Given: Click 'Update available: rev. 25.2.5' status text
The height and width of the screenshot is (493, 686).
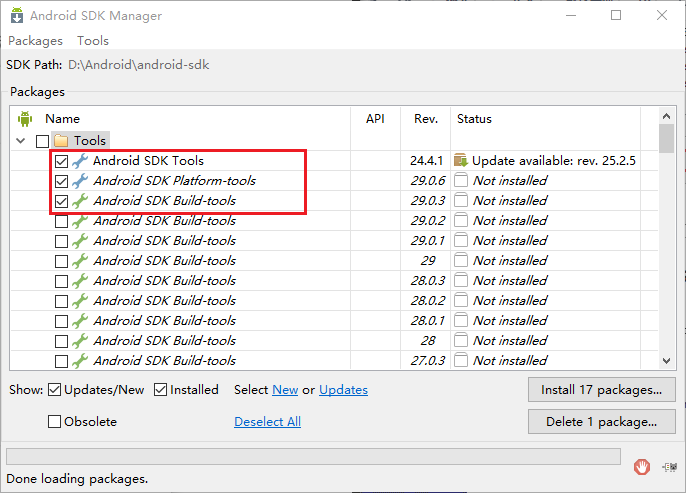Looking at the screenshot, I should pyautogui.click(x=554, y=161).
